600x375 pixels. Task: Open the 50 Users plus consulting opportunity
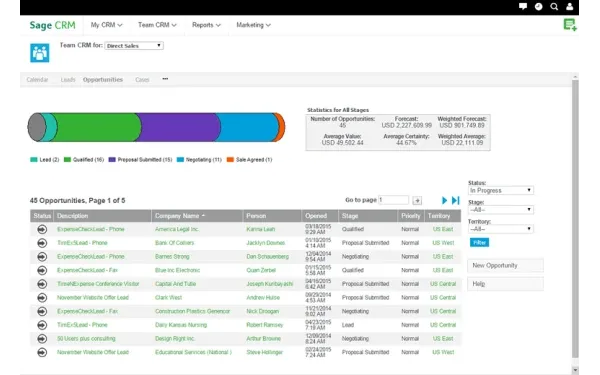[86, 339]
